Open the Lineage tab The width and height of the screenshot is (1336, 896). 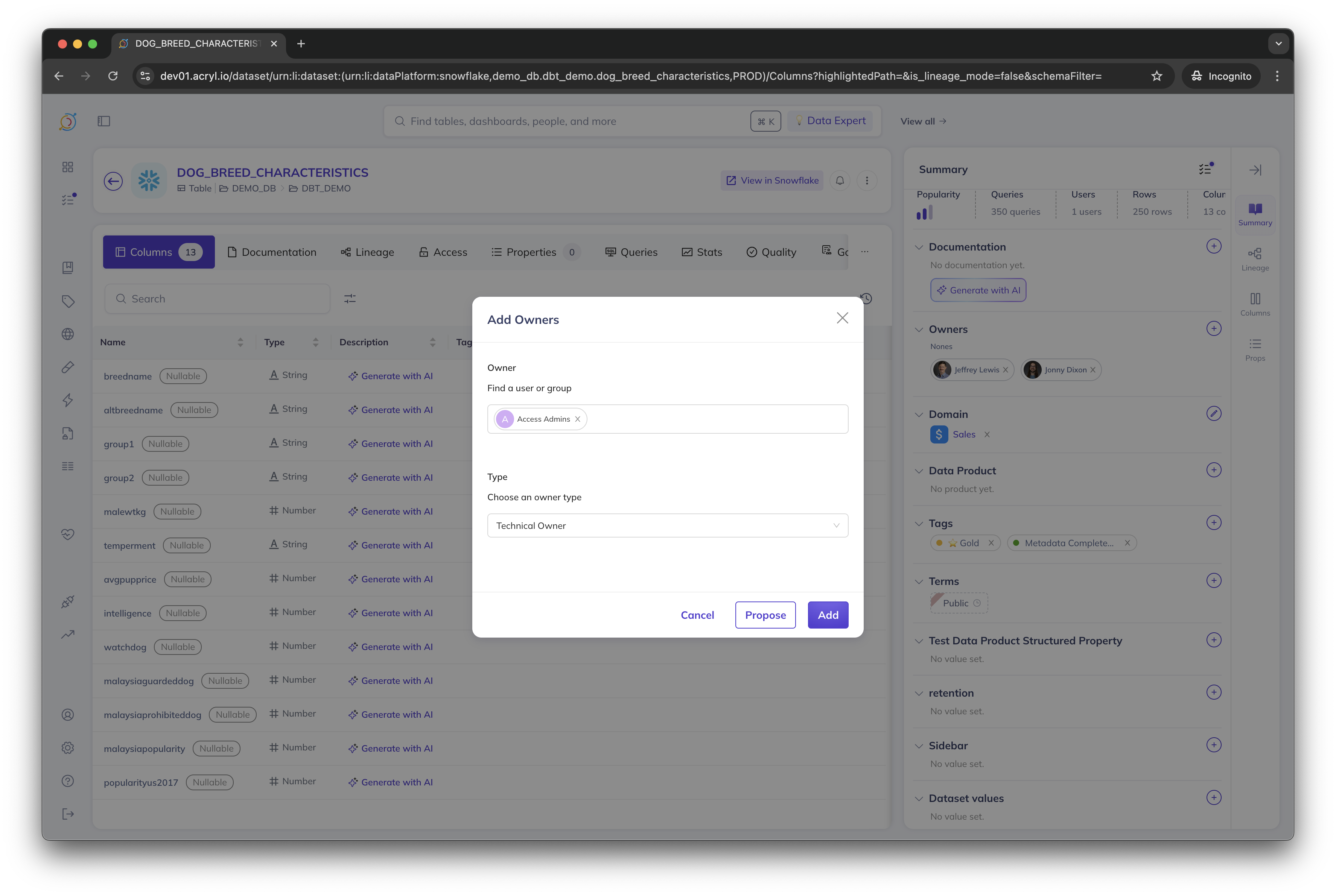(x=367, y=252)
